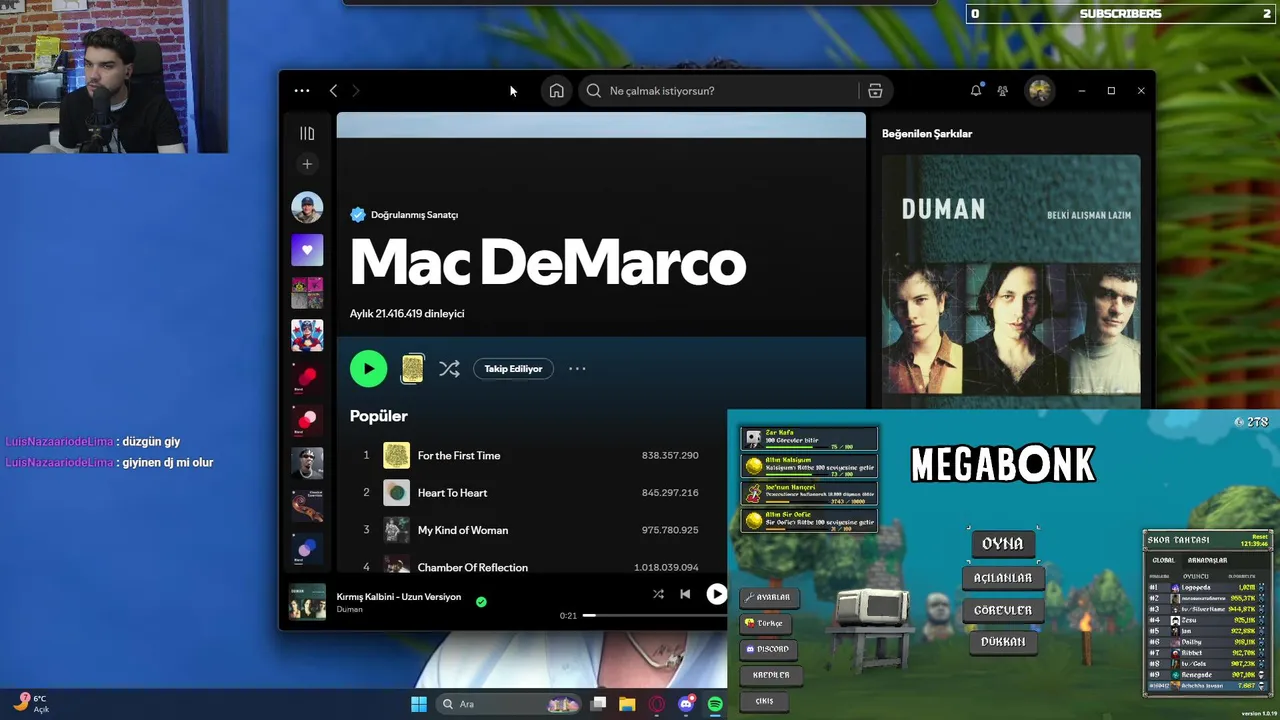
Task: Select the Altın Kalsiyum quest card
Action: pos(809,466)
